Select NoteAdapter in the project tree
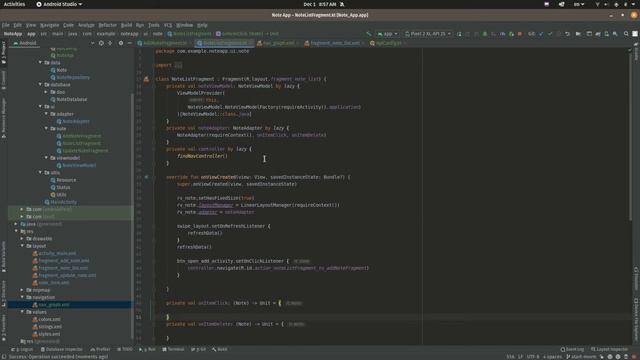 tap(76, 121)
